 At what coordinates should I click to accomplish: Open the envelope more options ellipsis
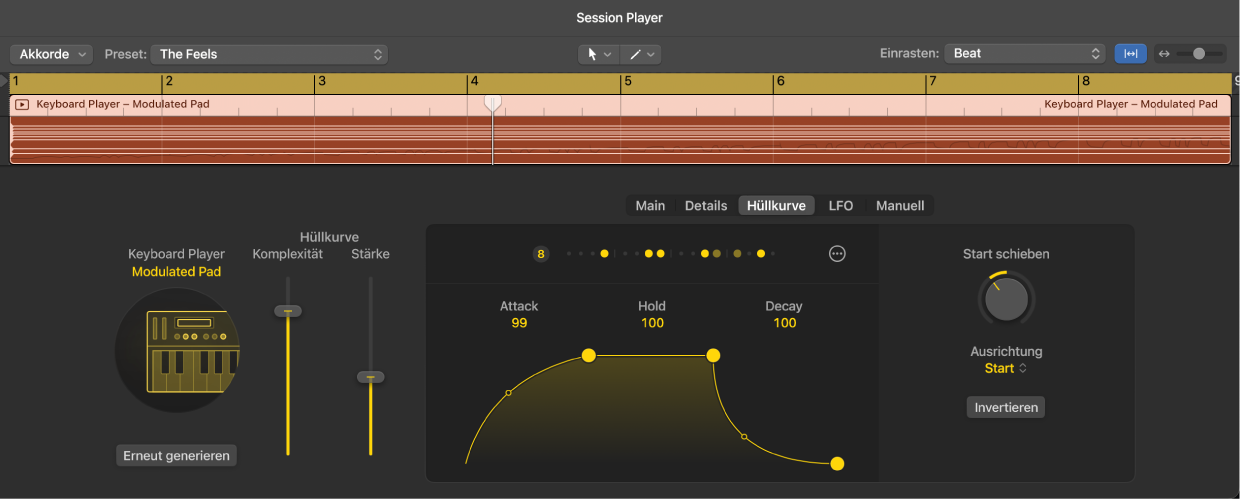coord(838,254)
